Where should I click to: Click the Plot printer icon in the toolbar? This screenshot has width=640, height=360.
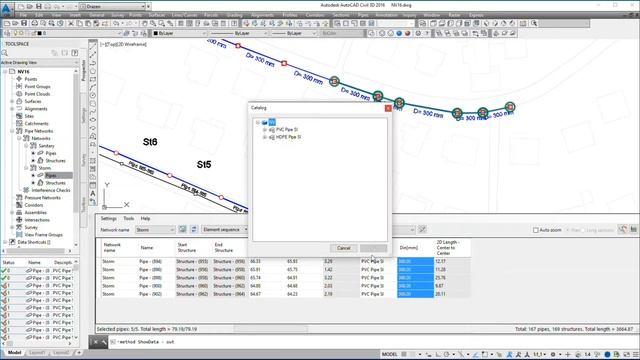[34, 24]
